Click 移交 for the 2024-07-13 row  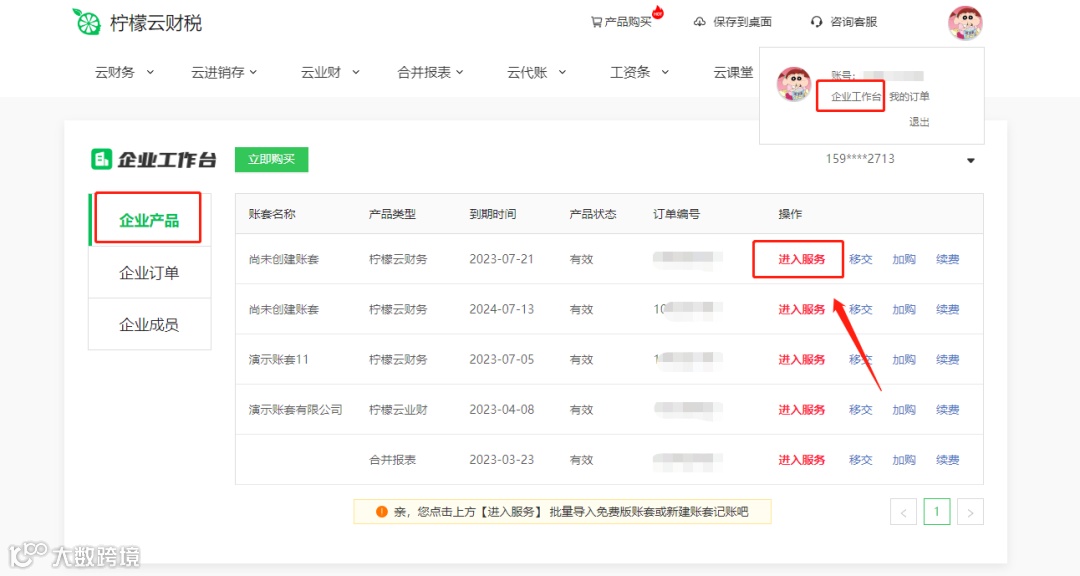coord(860,309)
